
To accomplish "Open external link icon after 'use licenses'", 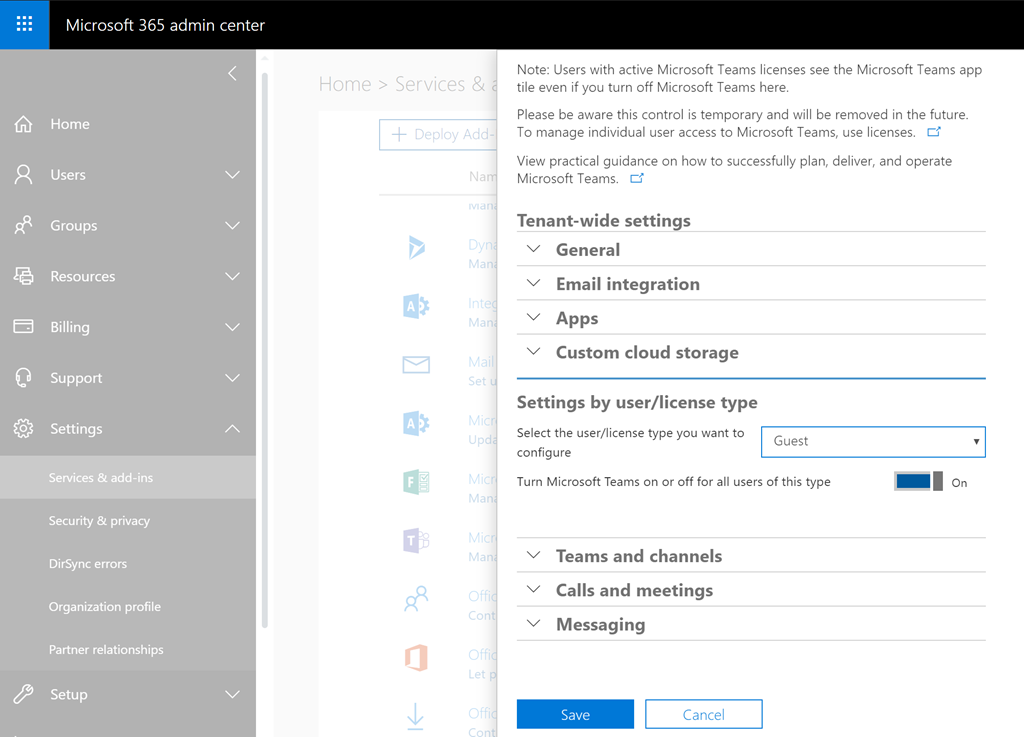I will 934,132.
